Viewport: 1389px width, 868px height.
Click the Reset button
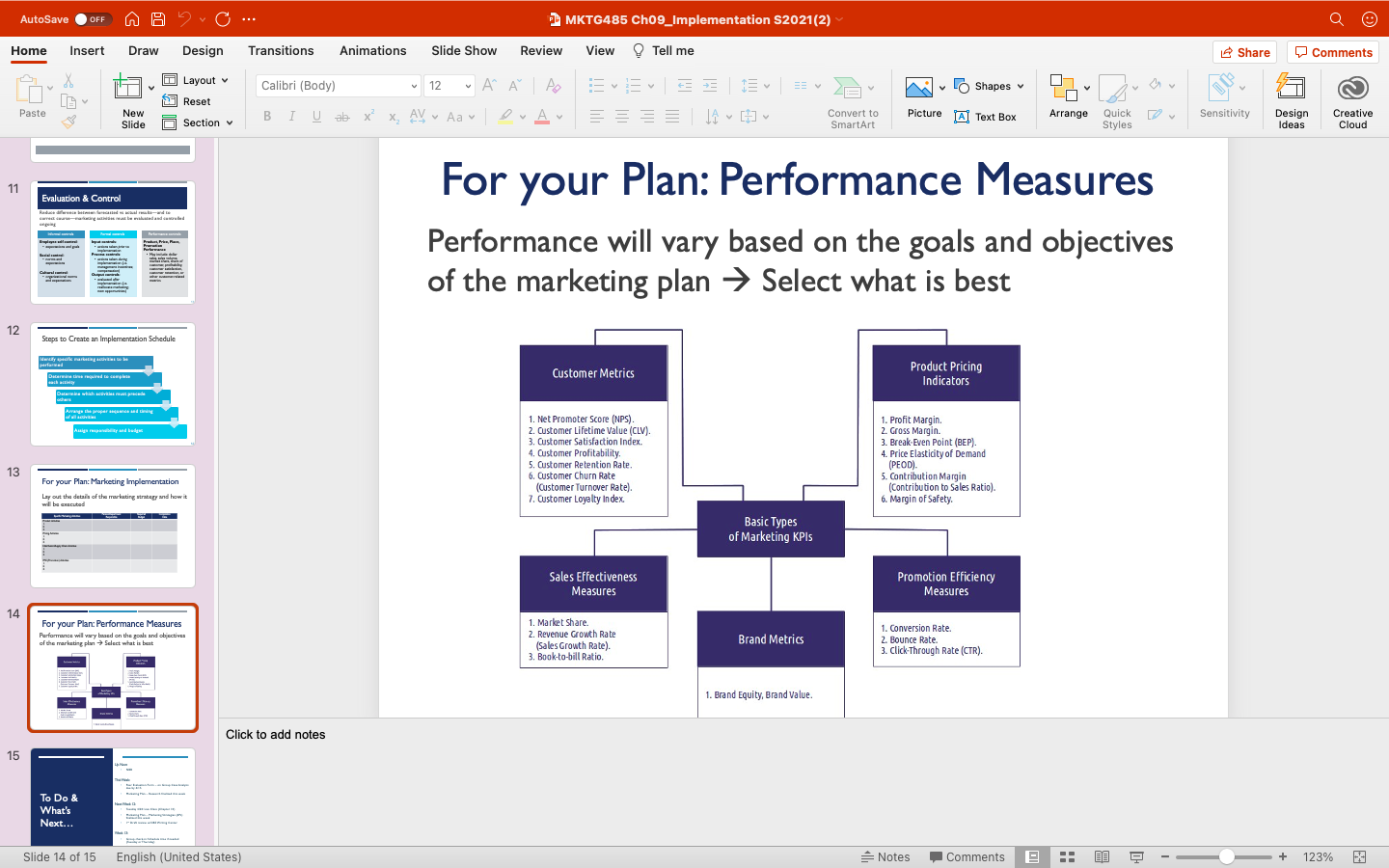187,101
